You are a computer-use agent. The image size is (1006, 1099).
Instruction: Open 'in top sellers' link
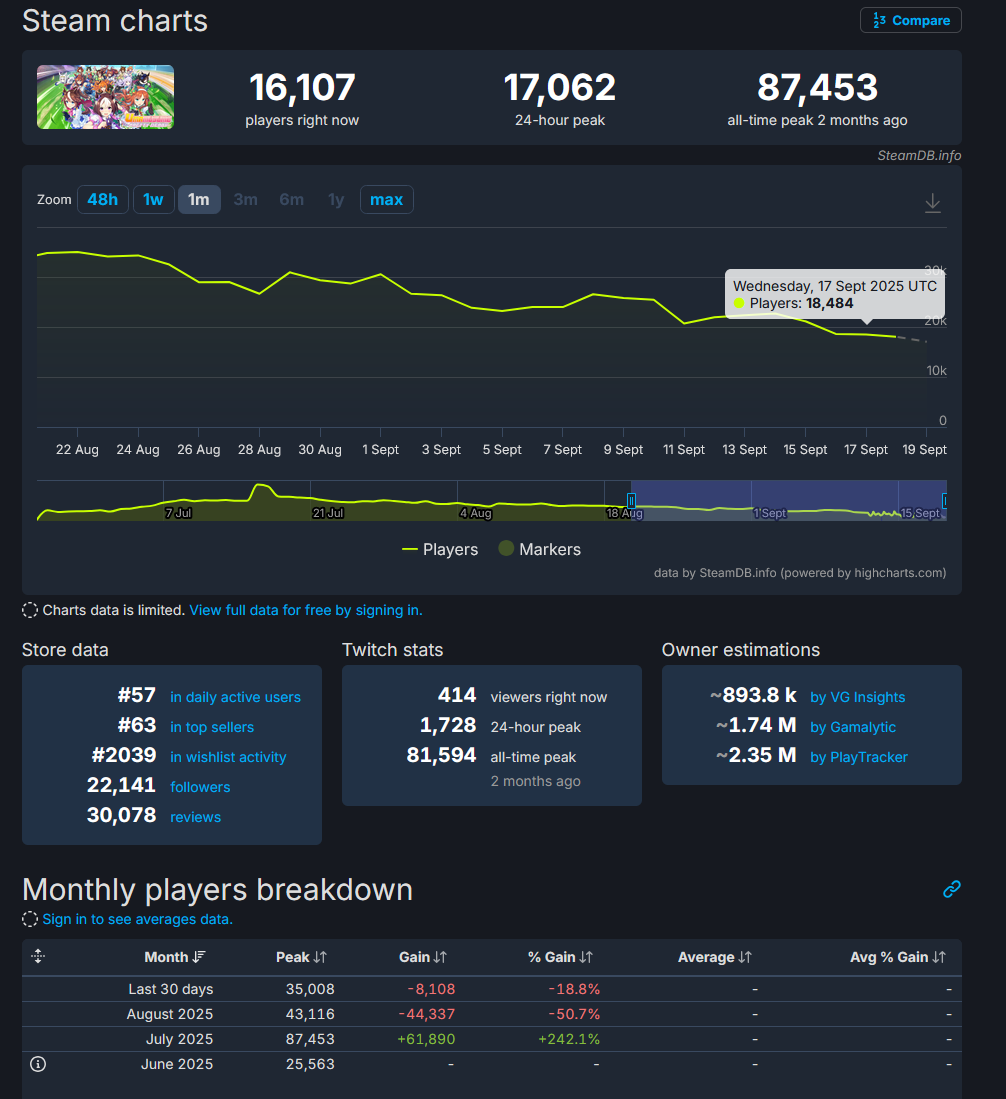click(212, 727)
